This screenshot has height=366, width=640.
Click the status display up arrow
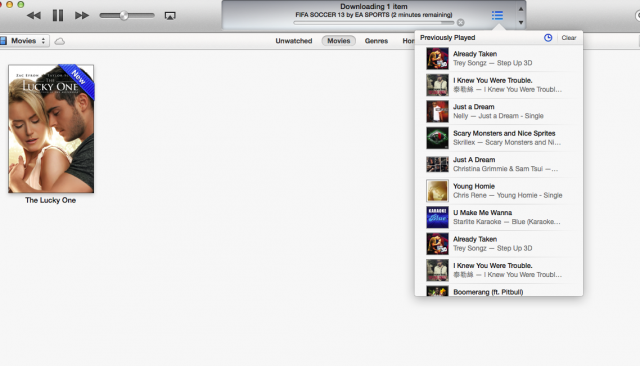pyautogui.click(x=521, y=9)
